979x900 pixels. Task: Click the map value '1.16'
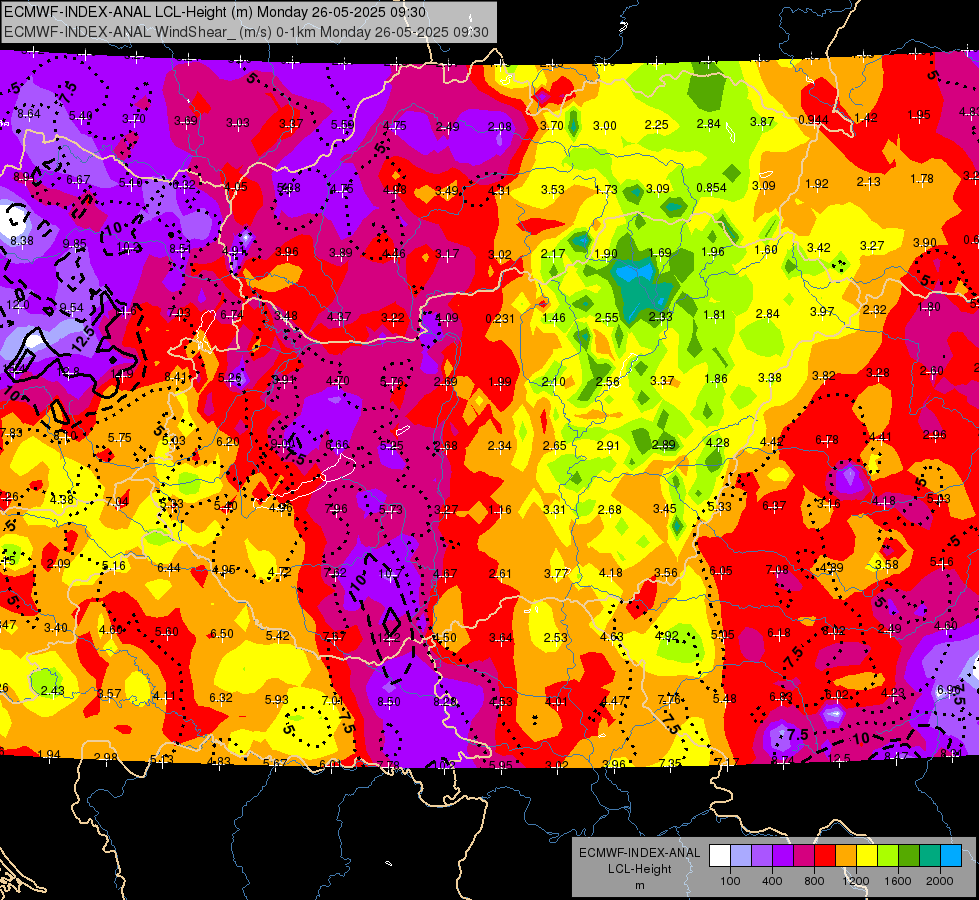(x=499, y=510)
